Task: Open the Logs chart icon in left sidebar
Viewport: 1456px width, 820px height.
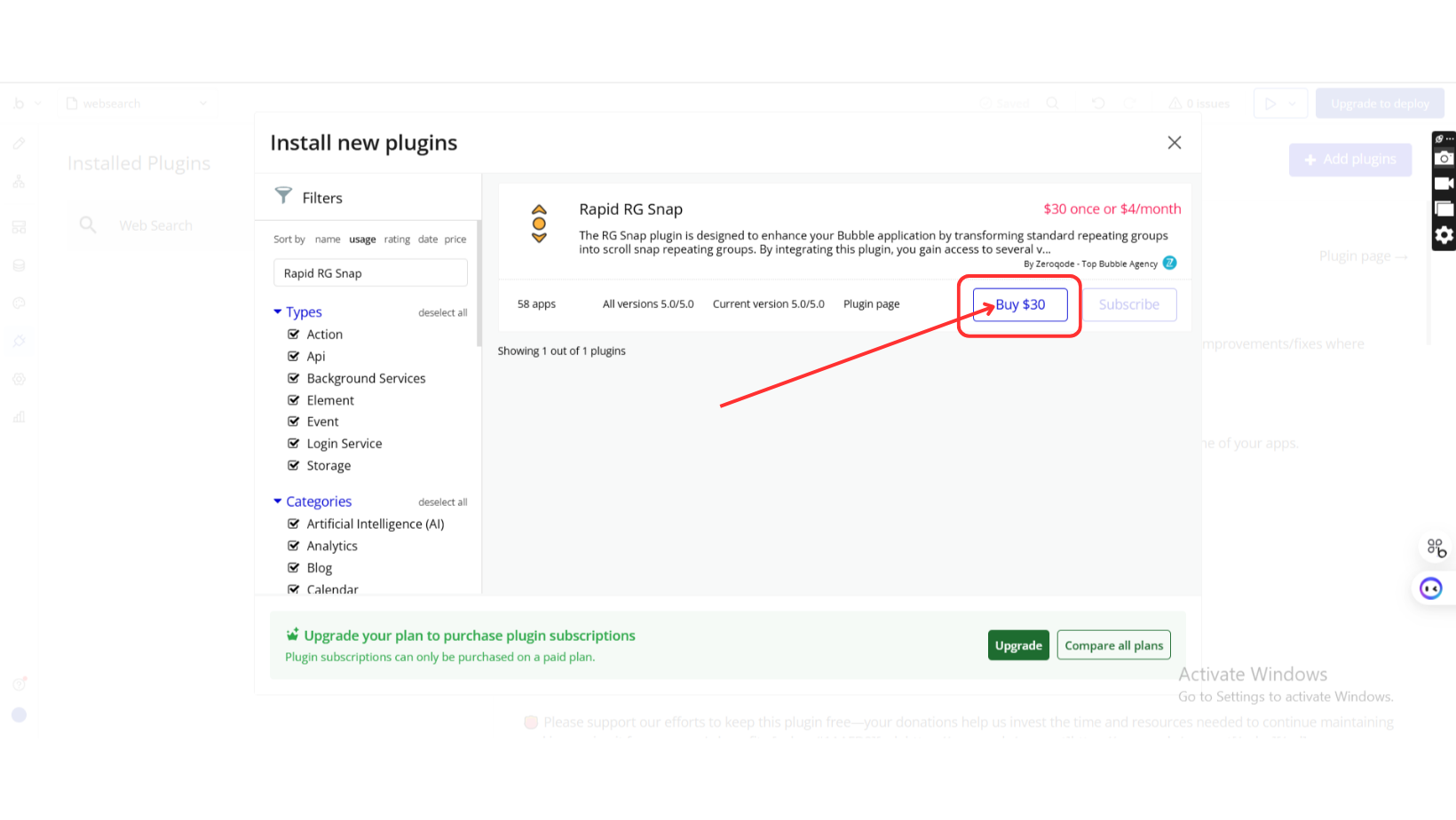Action: click(x=19, y=417)
